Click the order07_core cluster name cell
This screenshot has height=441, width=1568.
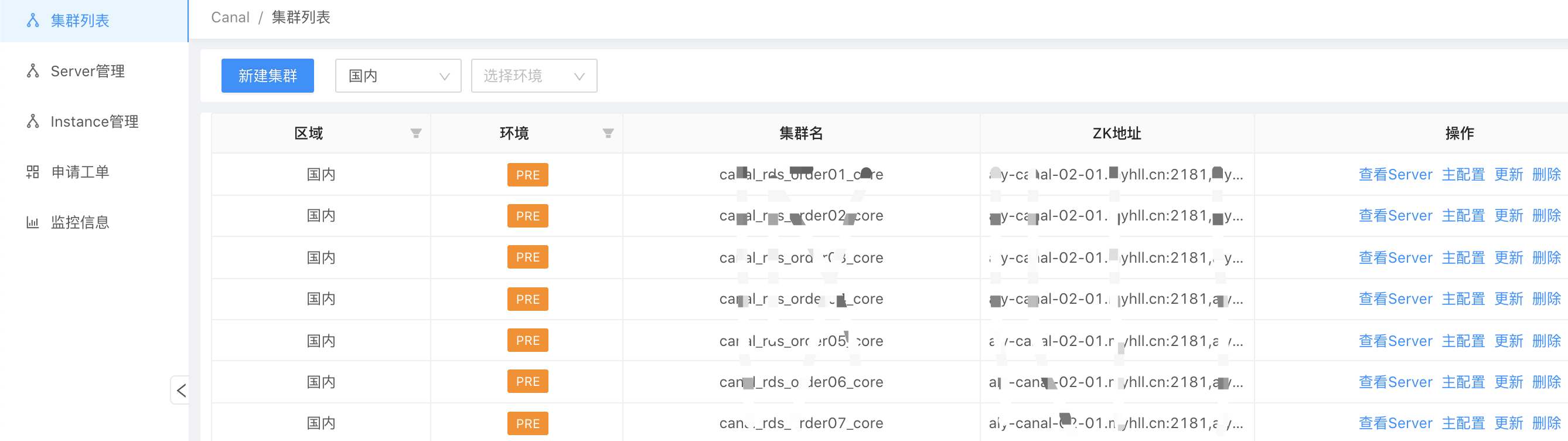[x=801, y=423]
